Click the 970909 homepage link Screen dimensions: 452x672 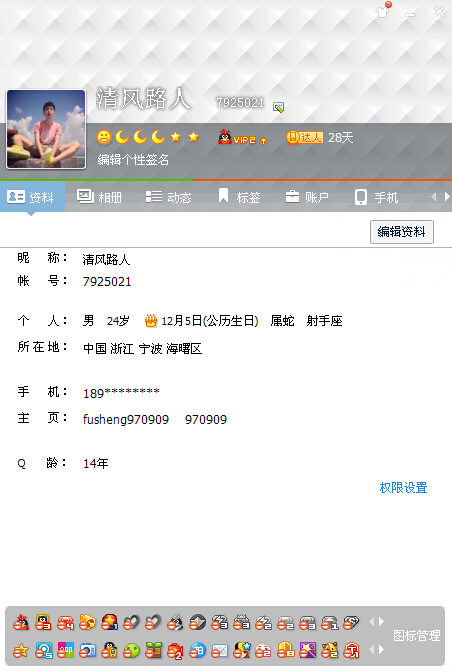pyautogui.click(x=206, y=419)
